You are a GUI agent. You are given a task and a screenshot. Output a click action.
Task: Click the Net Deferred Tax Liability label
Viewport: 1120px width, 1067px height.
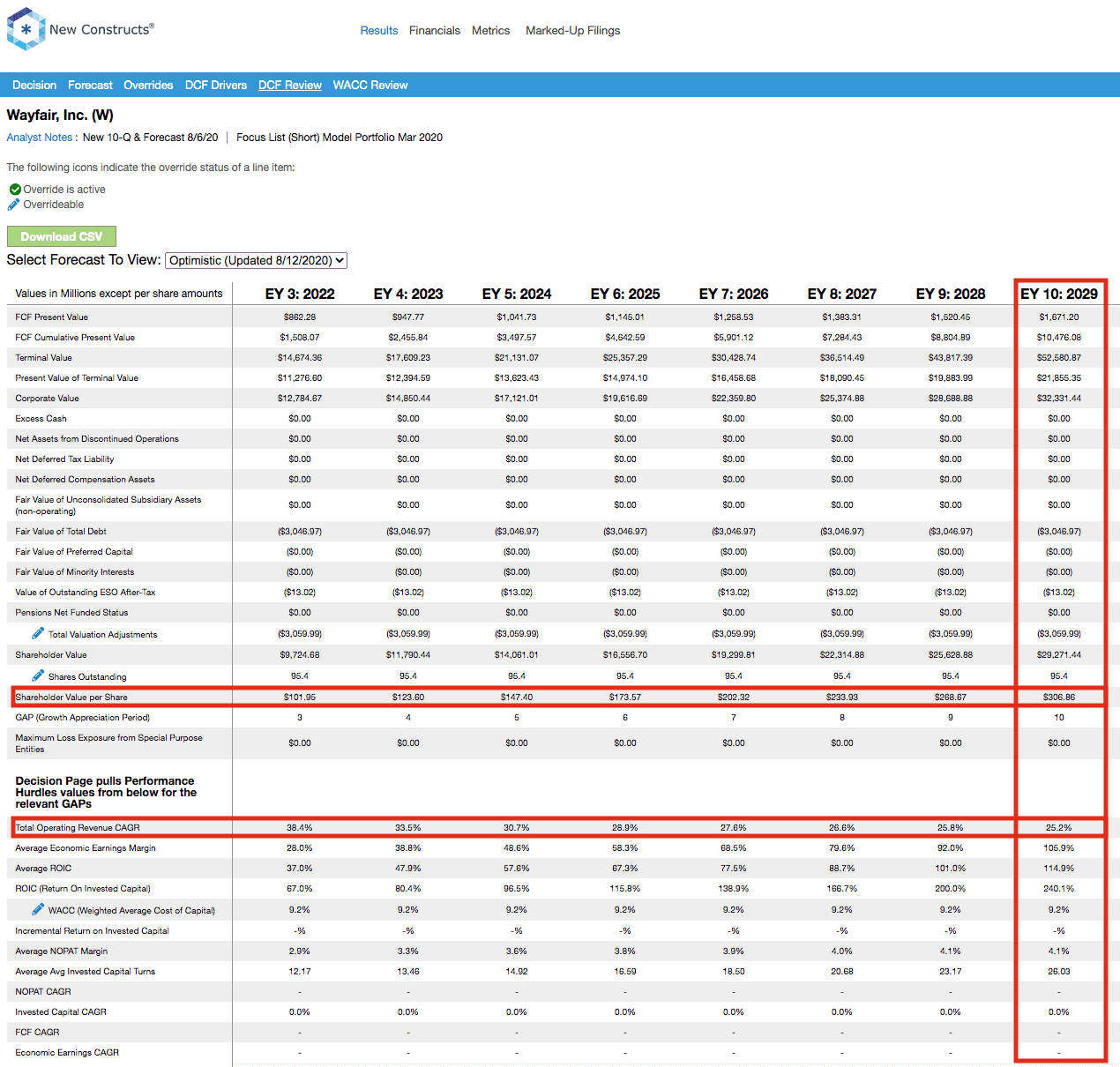[64, 459]
